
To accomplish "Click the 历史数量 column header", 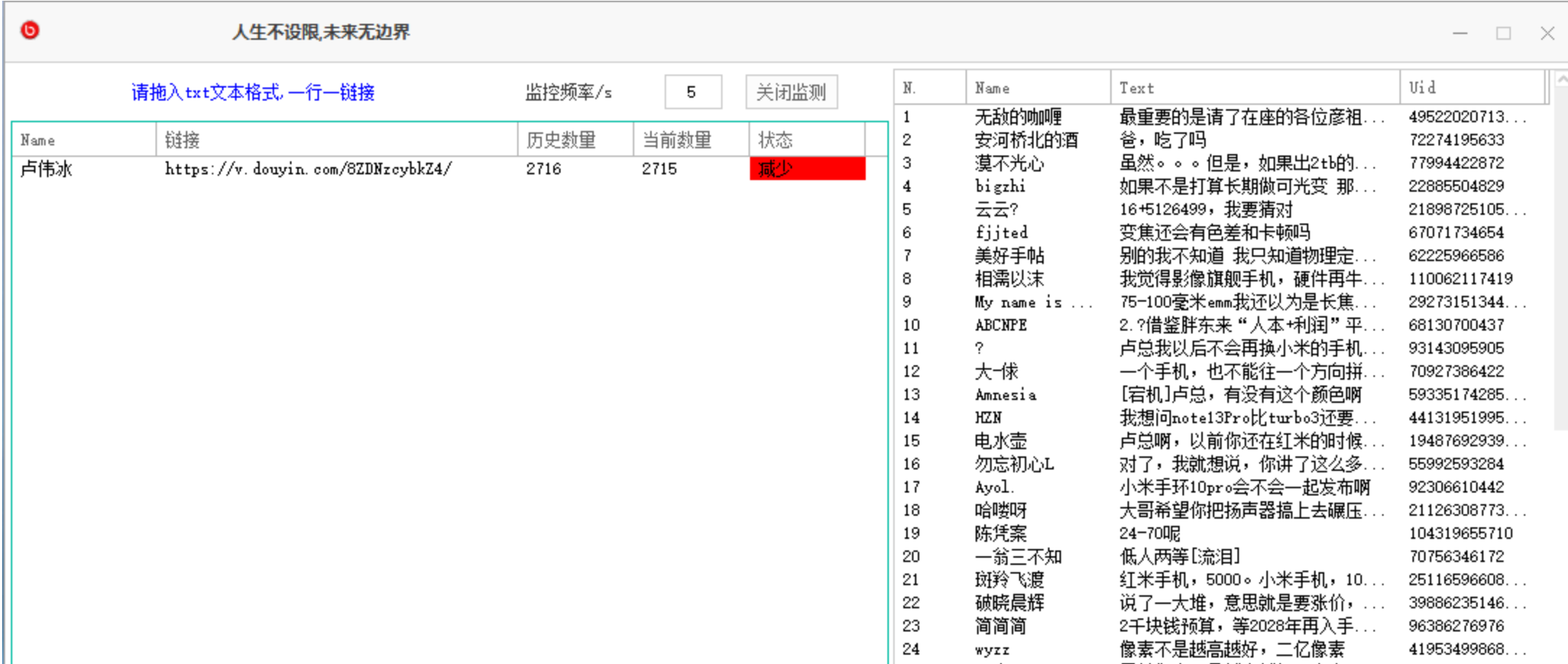I will click(575, 140).
